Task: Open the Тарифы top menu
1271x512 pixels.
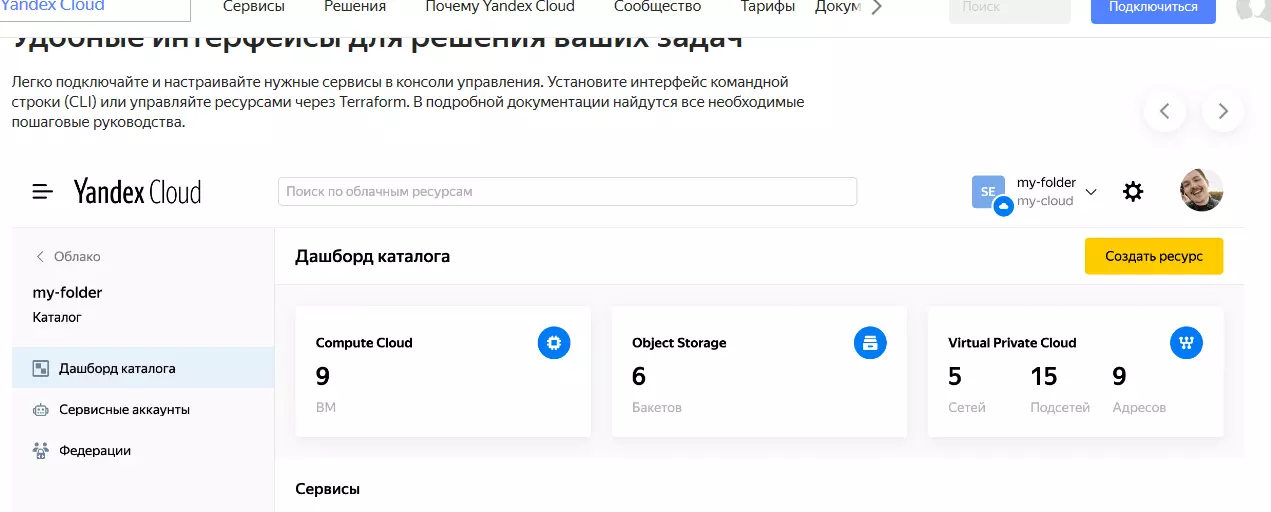Action: [768, 7]
